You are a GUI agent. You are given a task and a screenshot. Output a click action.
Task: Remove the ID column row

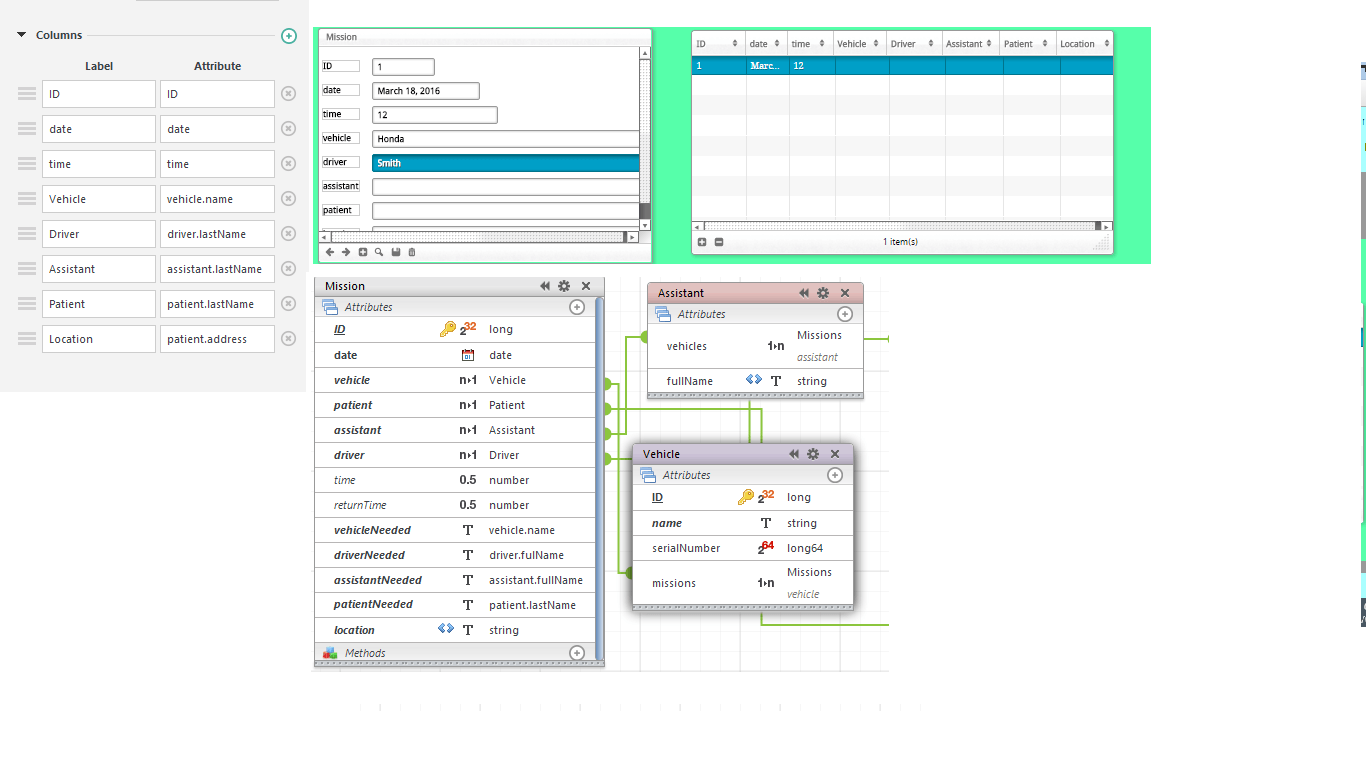[288, 94]
